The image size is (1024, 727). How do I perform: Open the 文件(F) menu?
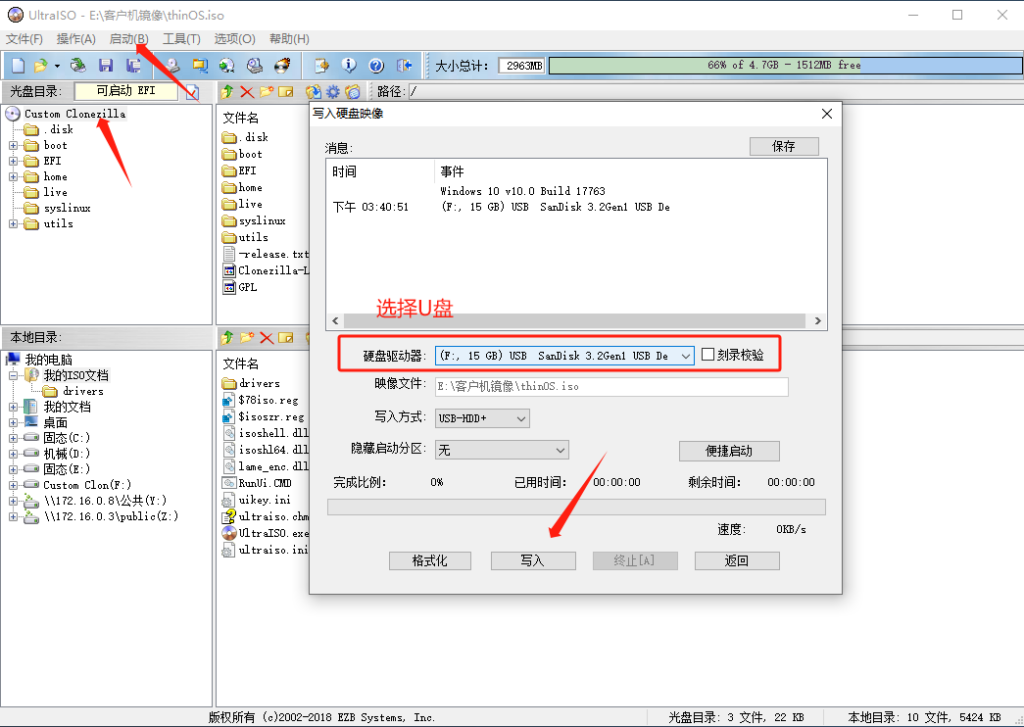pyautogui.click(x=24, y=39)
